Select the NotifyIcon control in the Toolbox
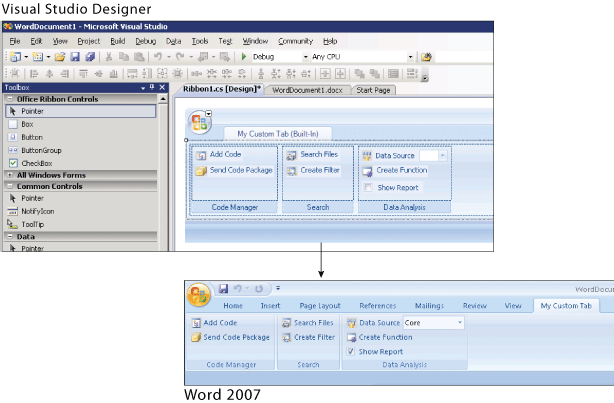Screen dimensions: 614x403 [38, 211]
